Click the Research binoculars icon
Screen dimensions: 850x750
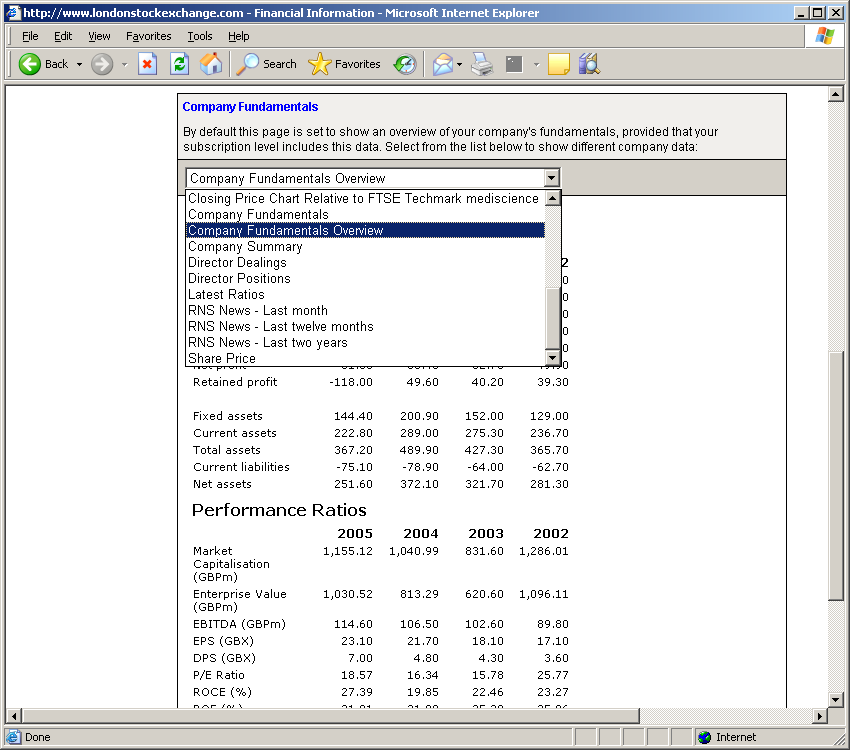589,64
